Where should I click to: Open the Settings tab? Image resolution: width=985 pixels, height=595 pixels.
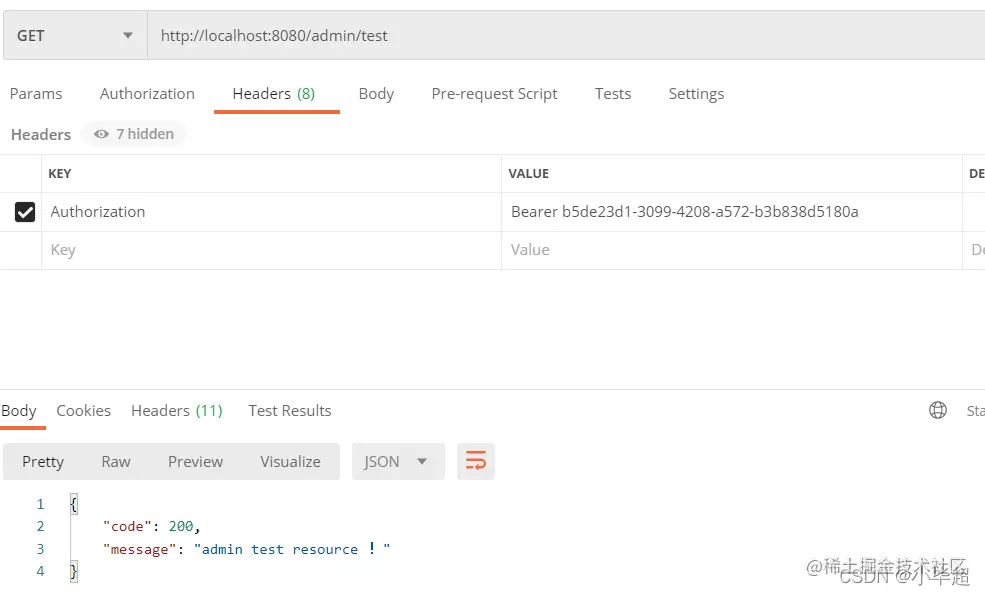pyautogui.click(x=696, y=94)
